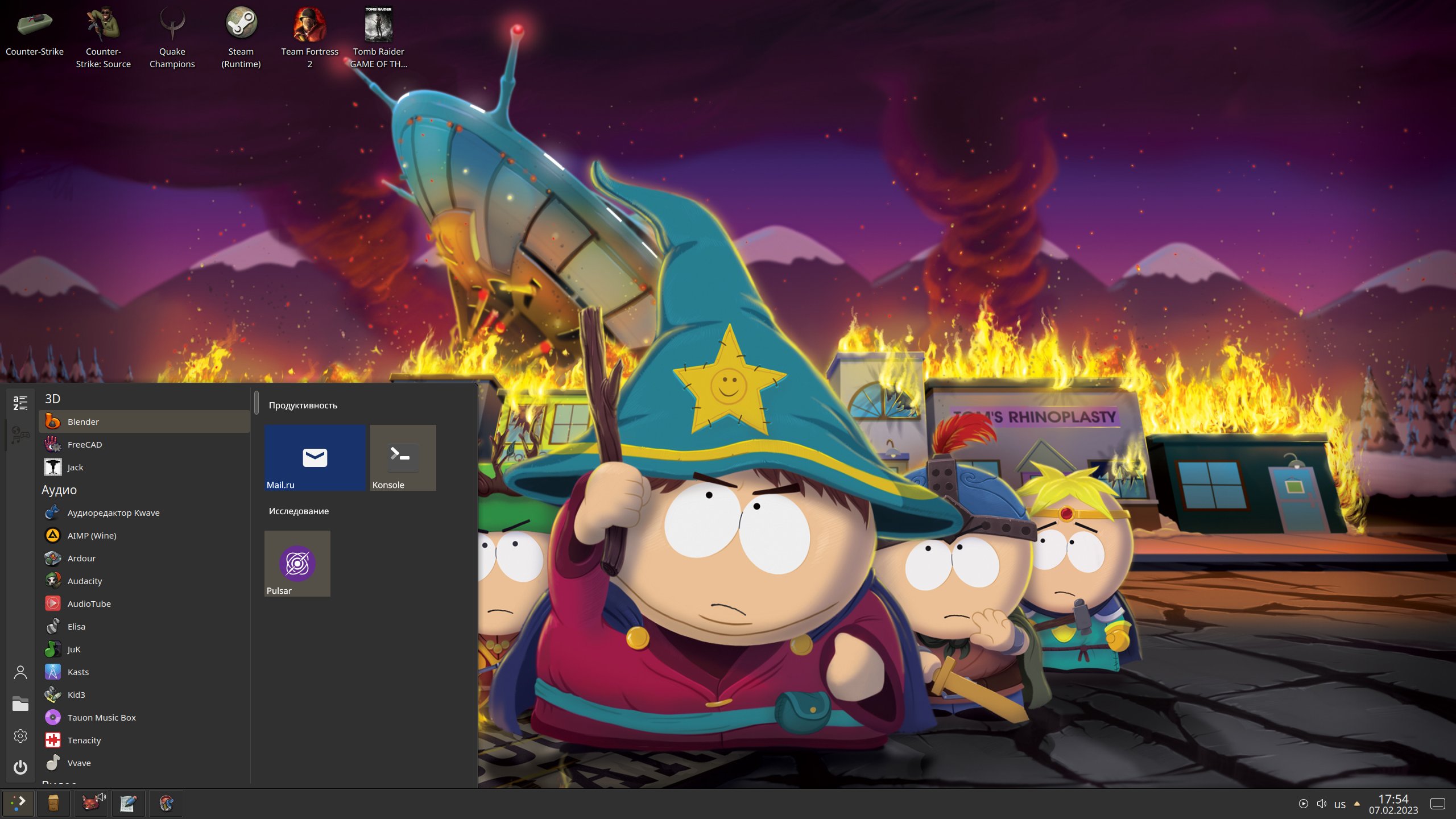1456x819 pixels.
Task: Open Quake Champions desktop shortcut
Action: 172,38
